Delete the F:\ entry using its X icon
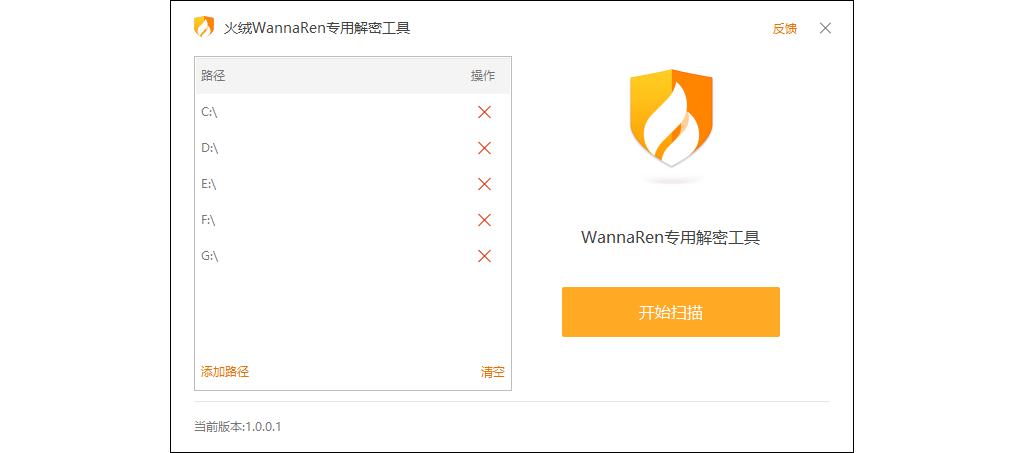 tap(484, 220)
